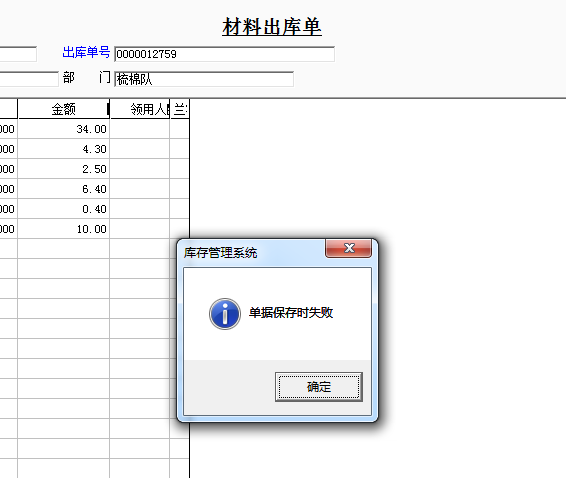Click the 出库单号 input field

(224, 54)
